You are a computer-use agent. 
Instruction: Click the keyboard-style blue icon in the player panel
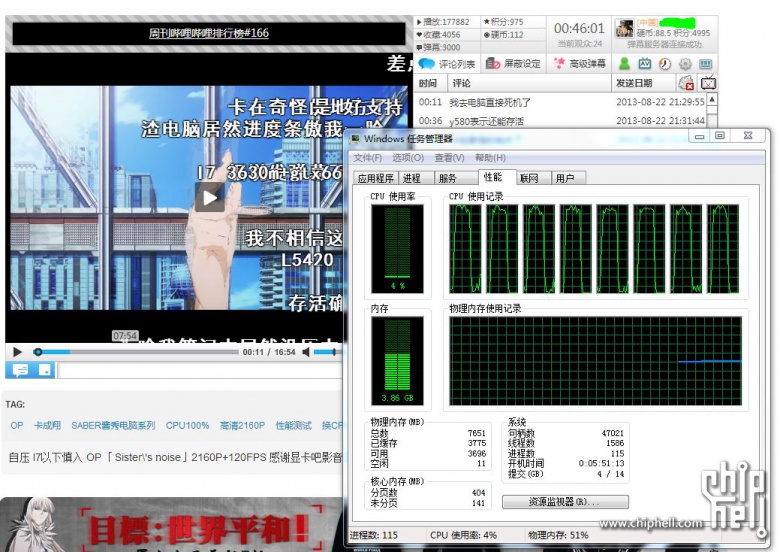click(705, 64)
